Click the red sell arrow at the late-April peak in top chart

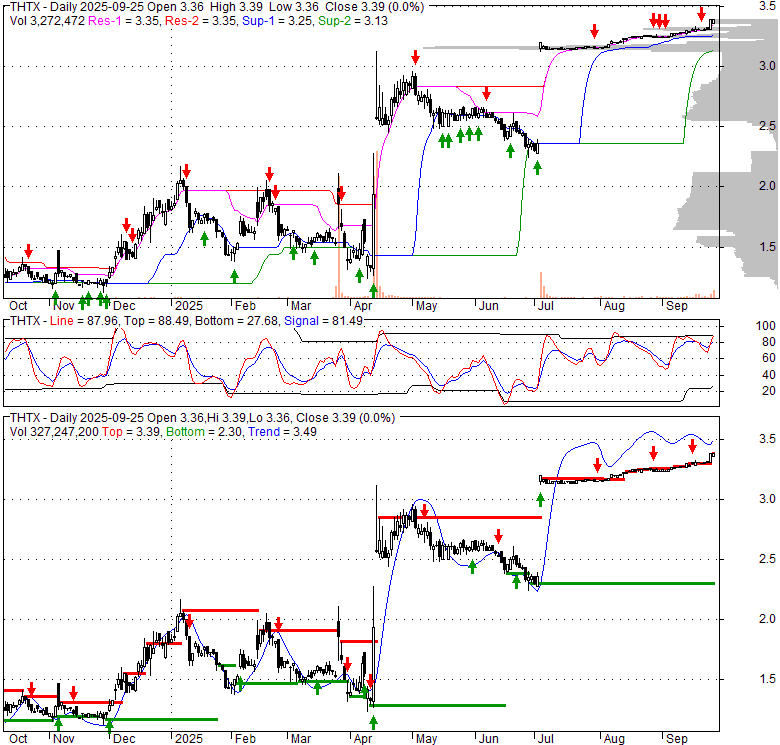[x=415, y=57]
